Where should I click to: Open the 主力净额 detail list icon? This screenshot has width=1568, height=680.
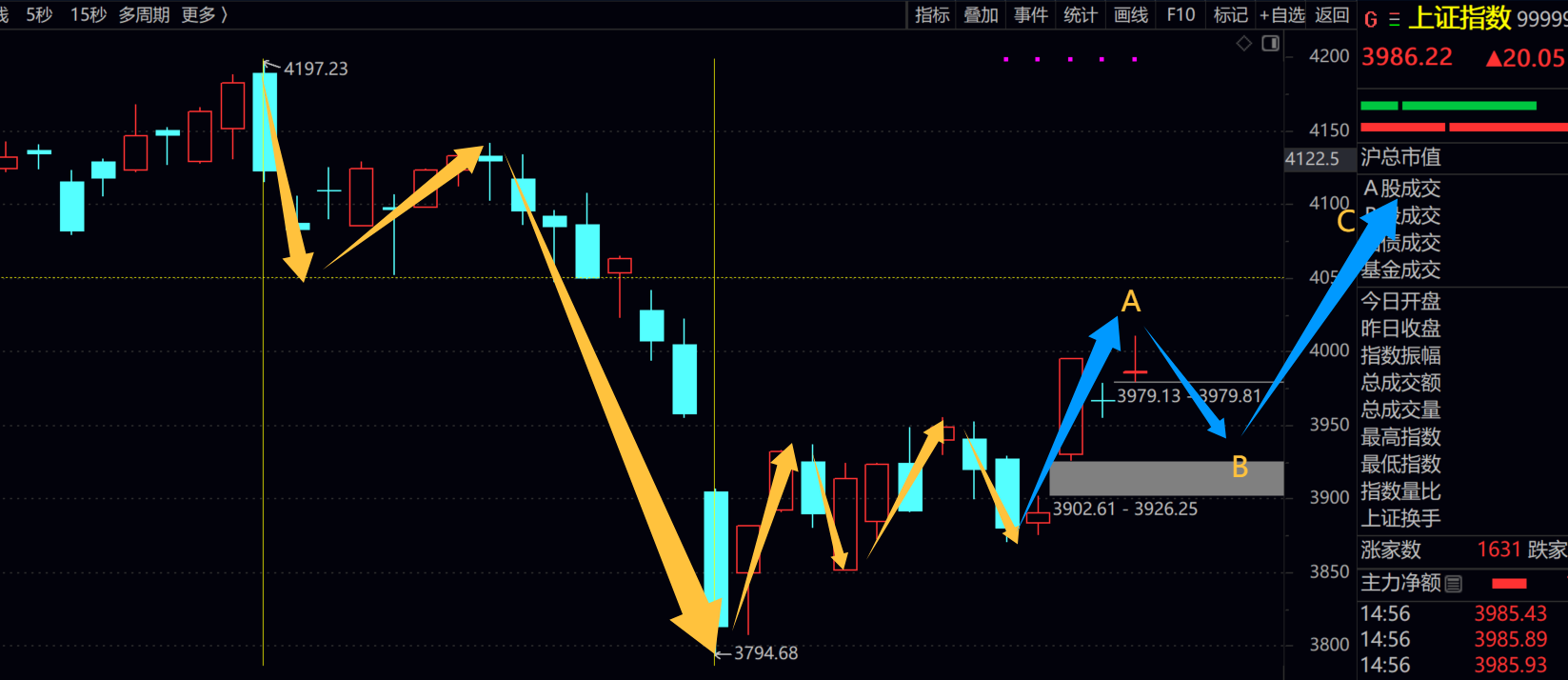click(1454, 584)
